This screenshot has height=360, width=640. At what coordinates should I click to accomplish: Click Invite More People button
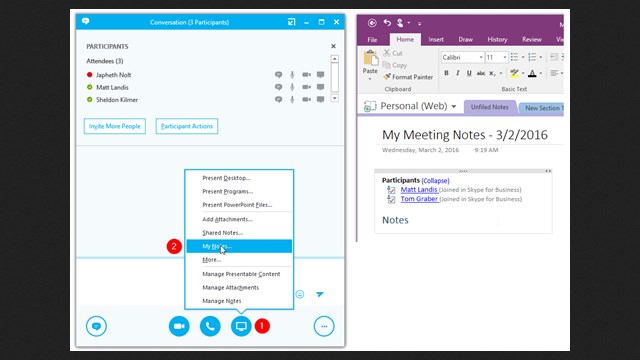click(x=115, y=126)
